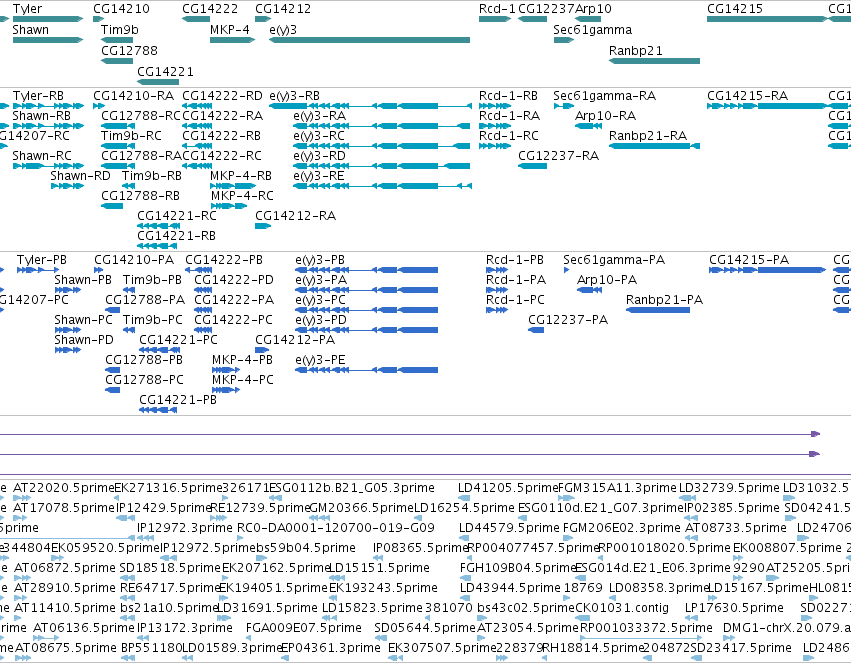Click the Rcd-1-PC protein label
This screenshot has width=851, height=663.
click(x=515, y=300)
